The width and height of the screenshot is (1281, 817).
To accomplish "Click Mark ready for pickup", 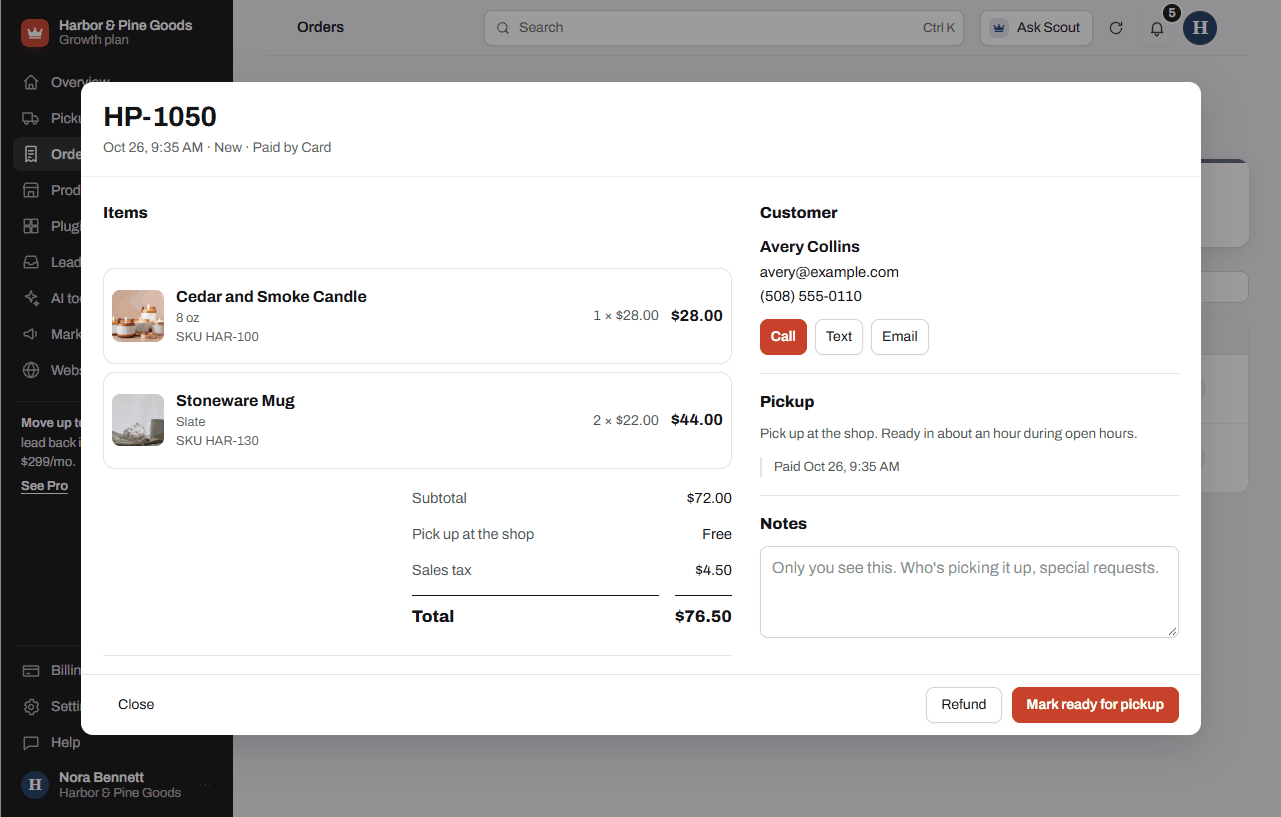I will pos(1095,705).
